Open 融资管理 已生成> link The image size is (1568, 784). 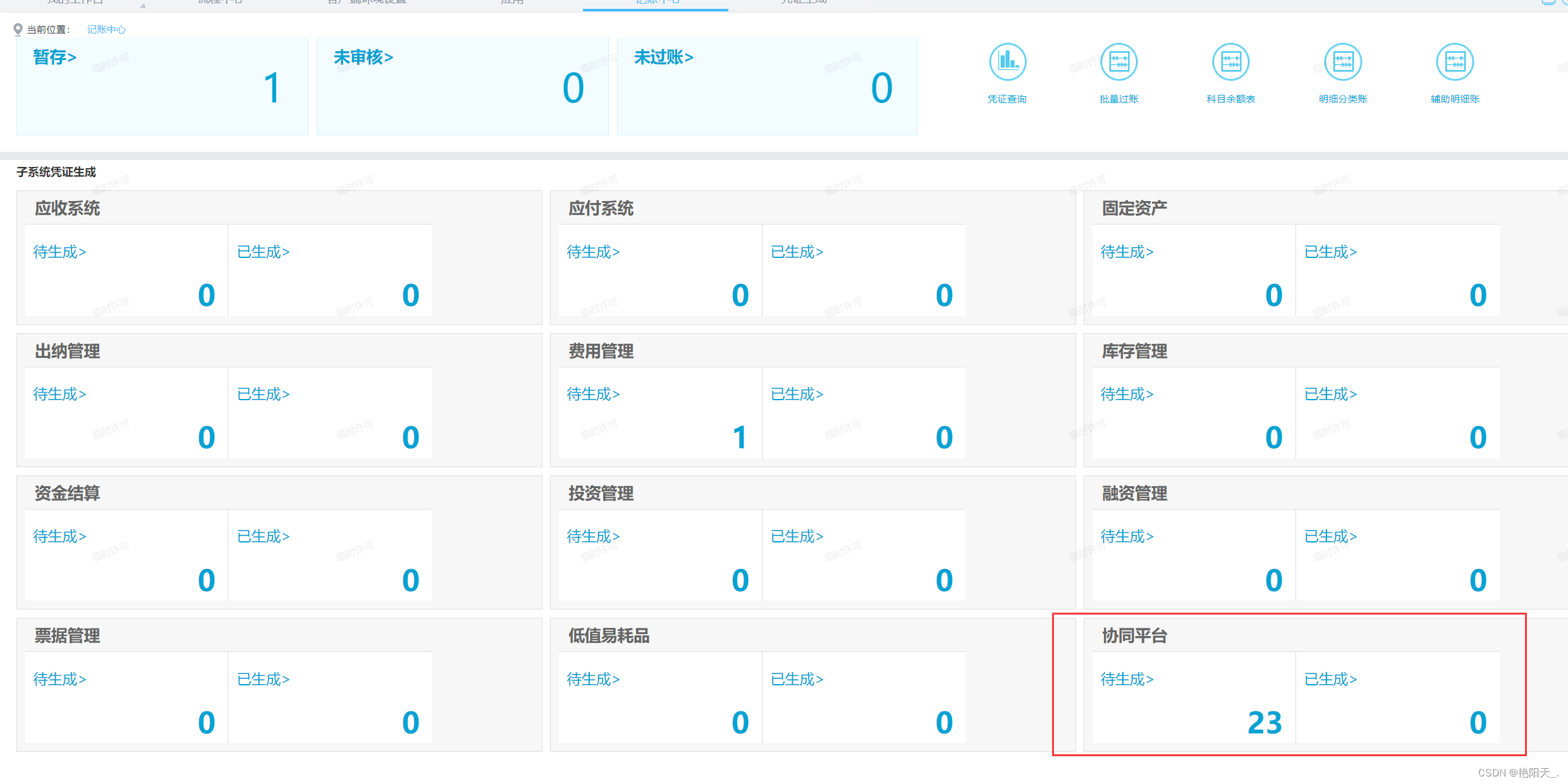[x=1331, y=536]
